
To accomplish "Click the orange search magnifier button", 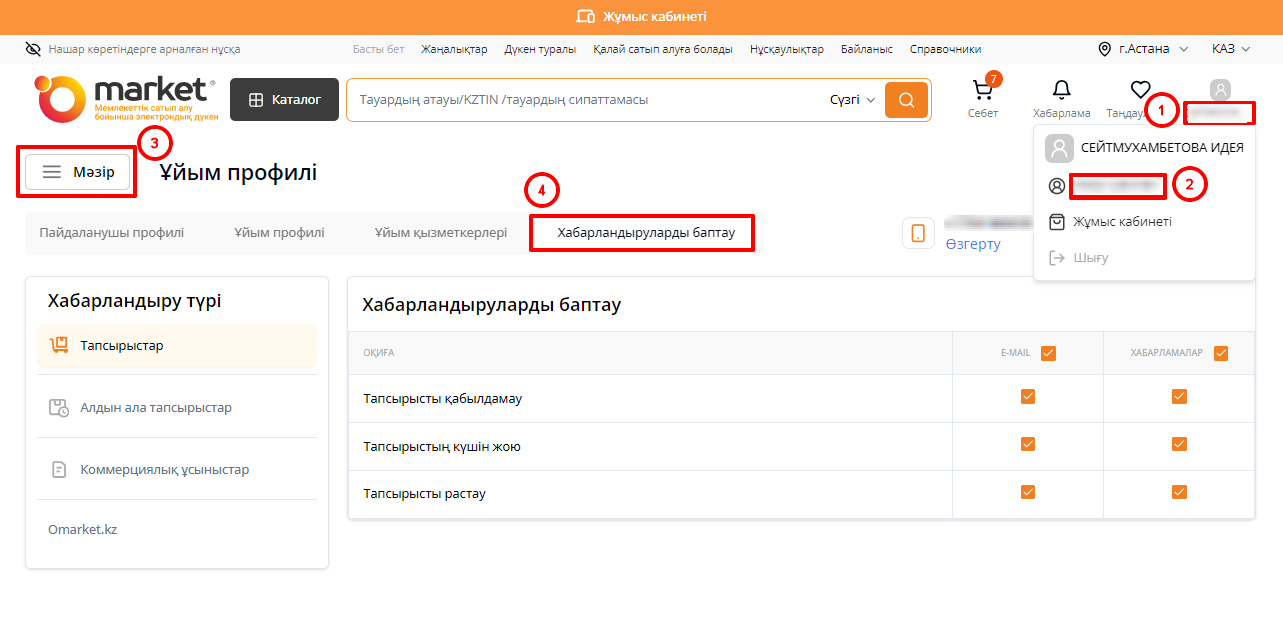I will point(906,100).
